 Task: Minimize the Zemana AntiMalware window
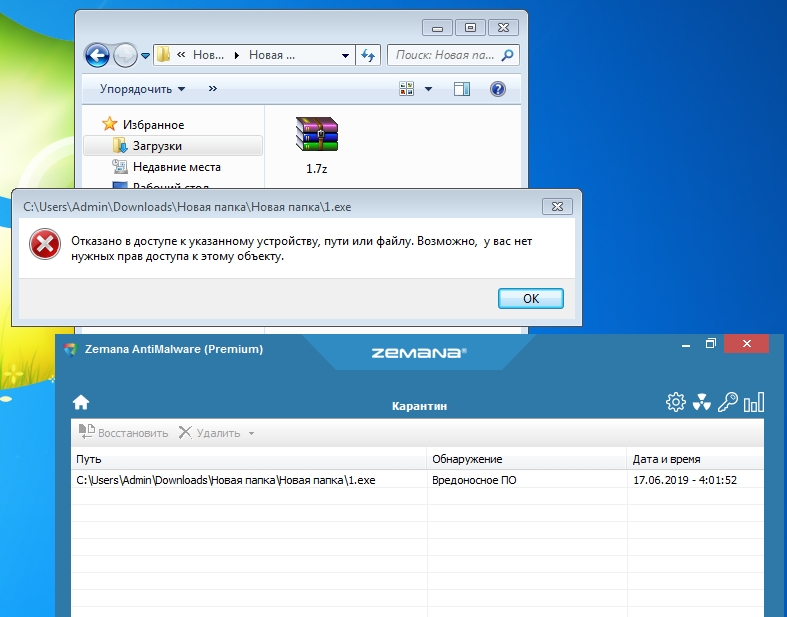[x=686, y=344]
